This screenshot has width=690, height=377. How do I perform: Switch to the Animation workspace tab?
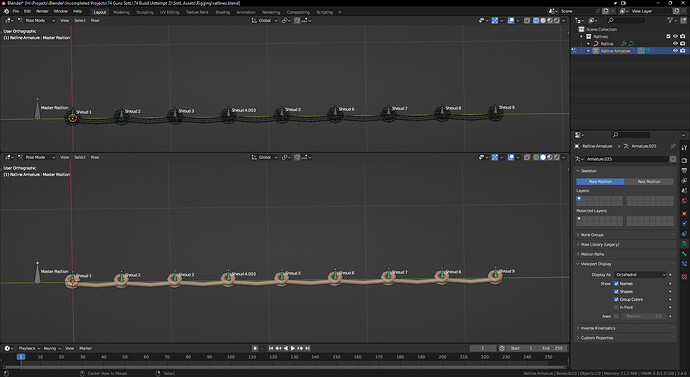(246, 12)
